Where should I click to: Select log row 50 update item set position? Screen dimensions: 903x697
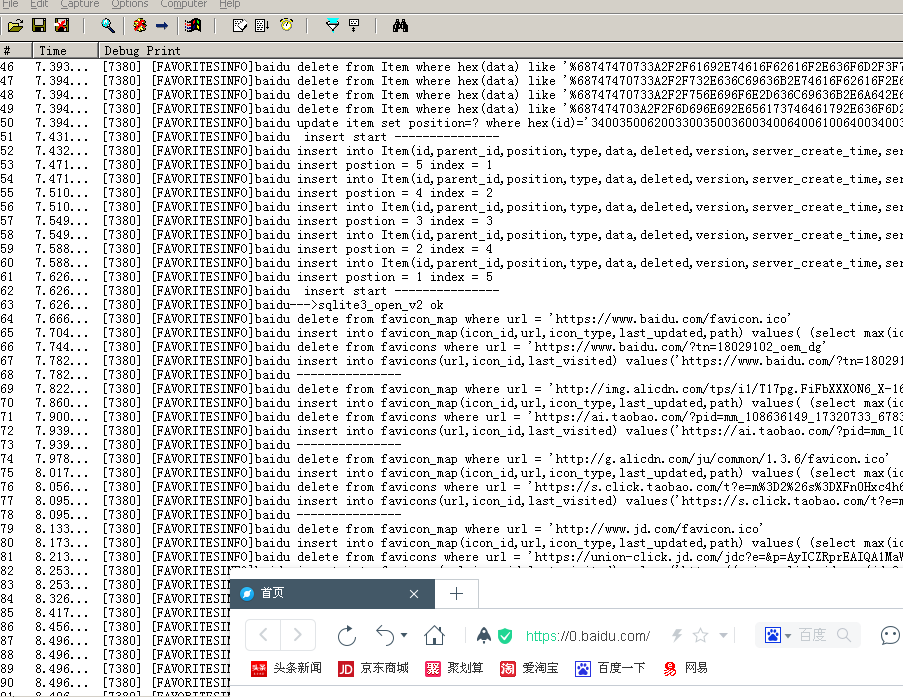pyautogui.click(x=452, y=123)
